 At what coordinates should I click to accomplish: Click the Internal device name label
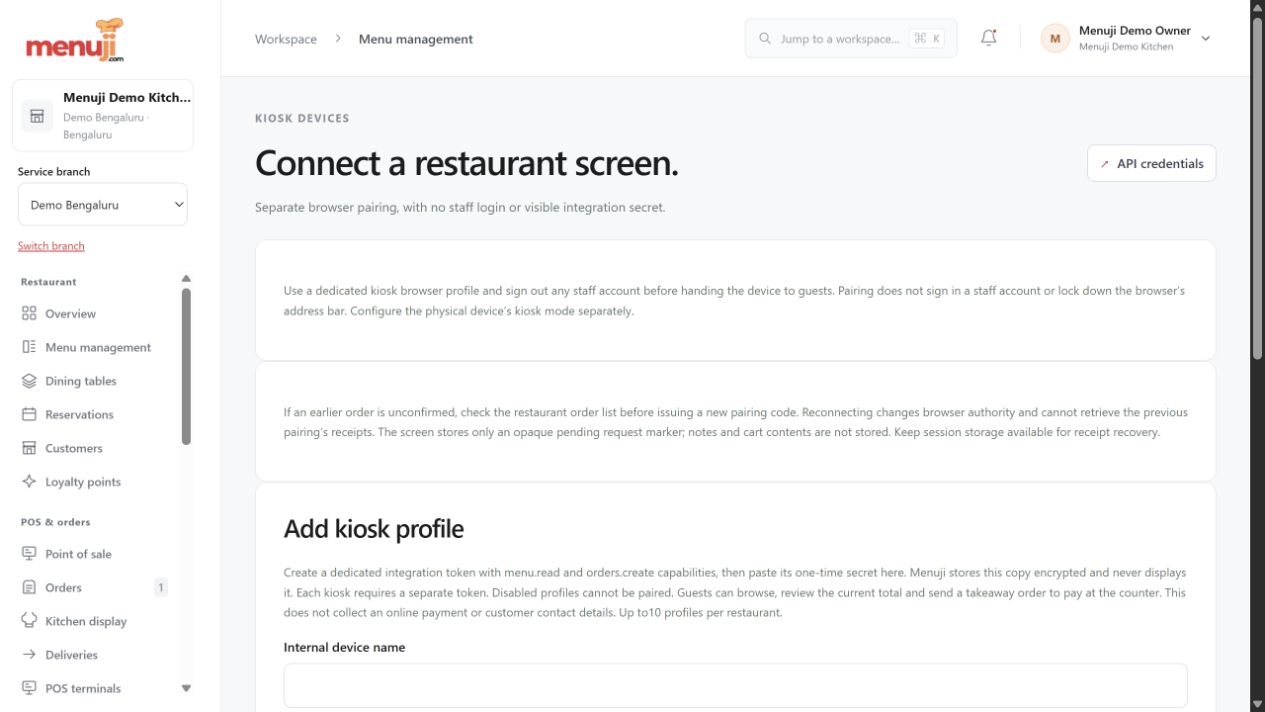[345, 647]
